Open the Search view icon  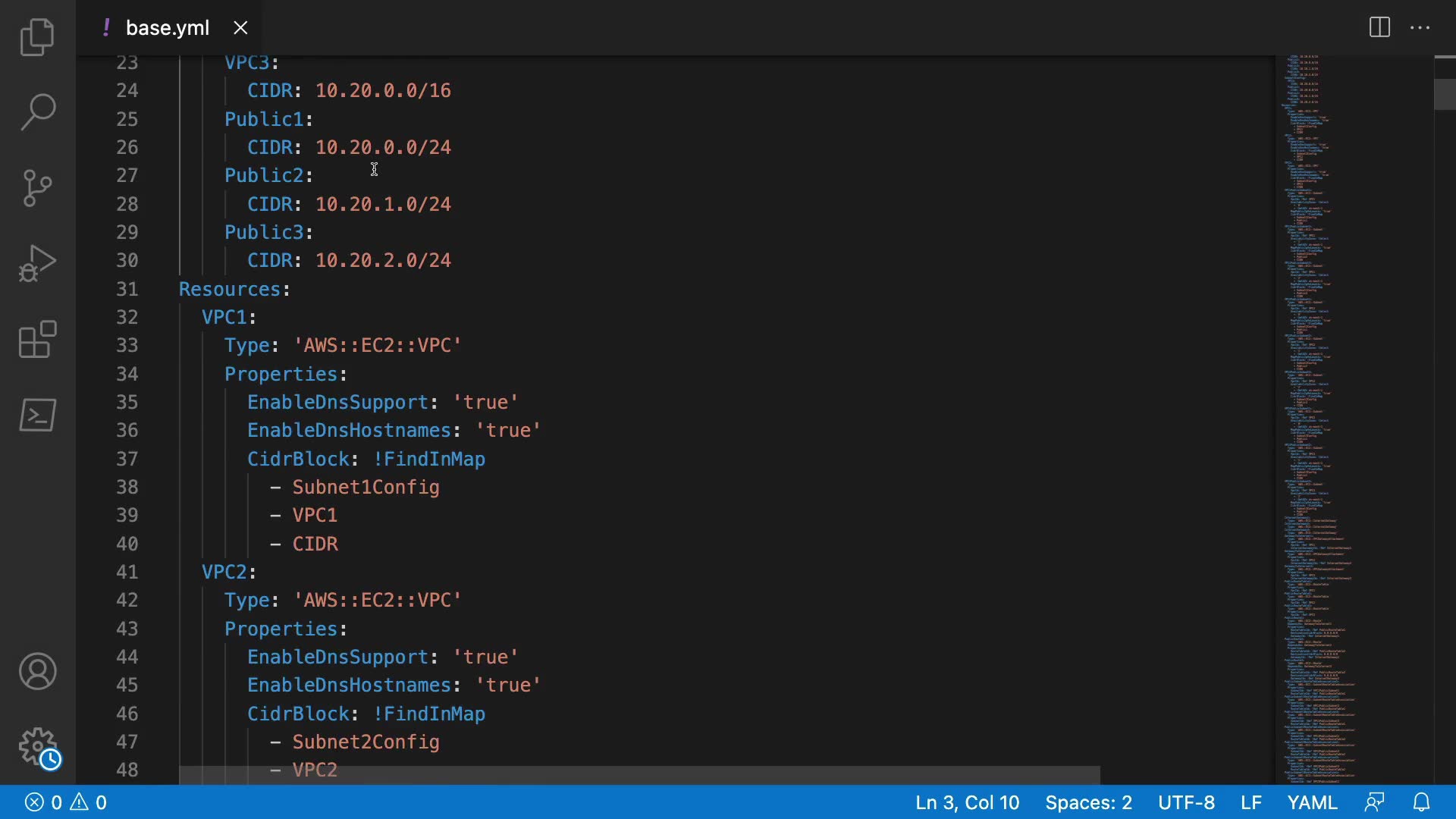point(37,112)
